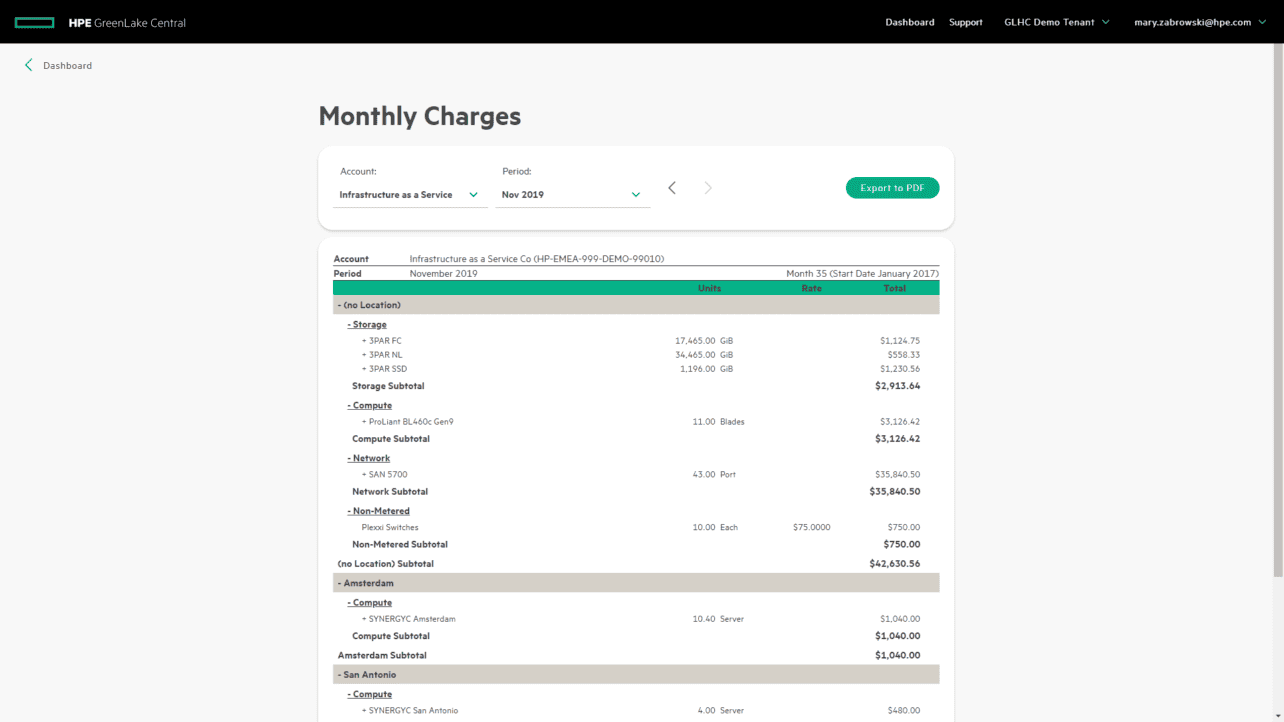The image size is (1284, 722).
Task: Click the $480.00 total for San Antonio
Action: tap(904, 711)
